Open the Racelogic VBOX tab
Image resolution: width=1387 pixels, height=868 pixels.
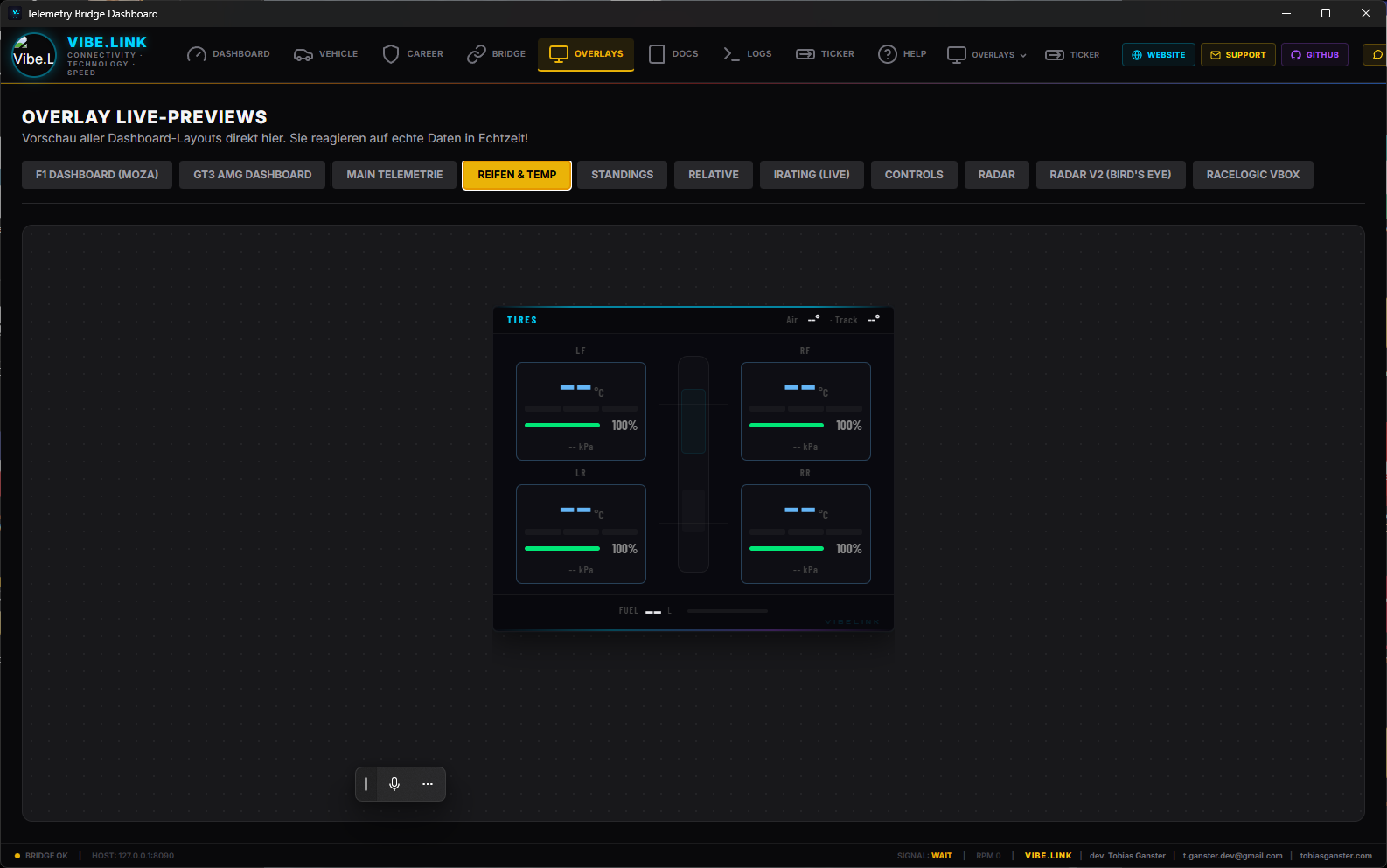click(1253, 175)
